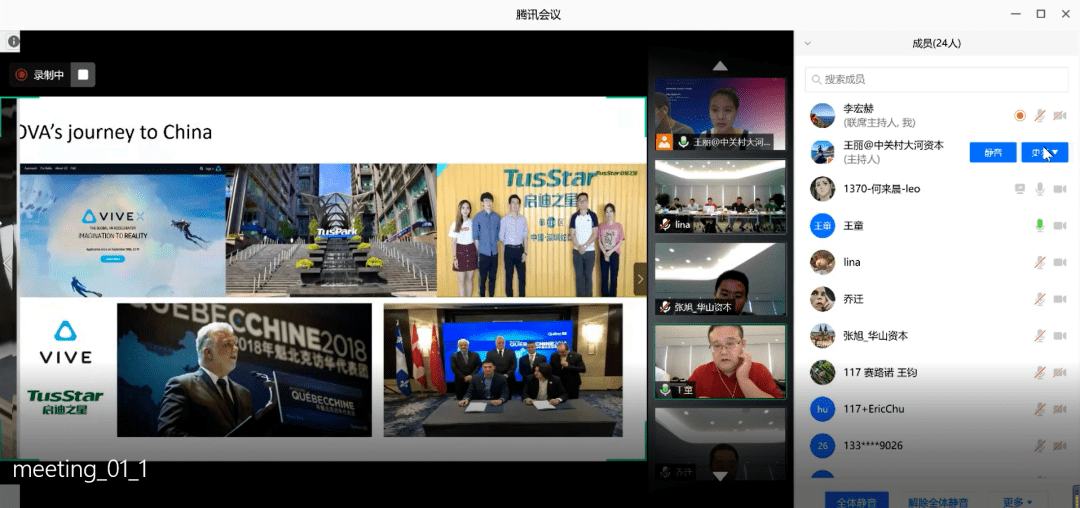
Task: Toggle muted microphone for 117 赛路诺 王钧
Action: pyautogui.click(x=1040, y=372)
